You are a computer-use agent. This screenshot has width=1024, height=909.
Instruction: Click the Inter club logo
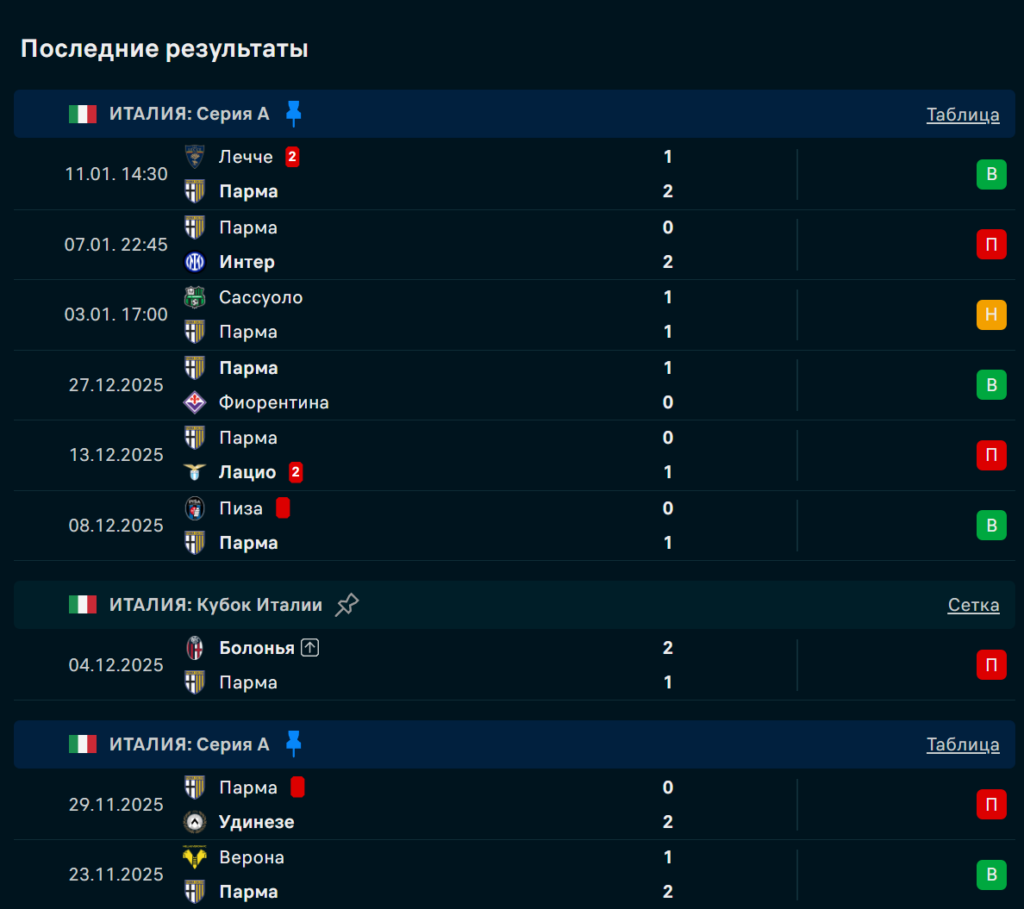tap(194, 262)
